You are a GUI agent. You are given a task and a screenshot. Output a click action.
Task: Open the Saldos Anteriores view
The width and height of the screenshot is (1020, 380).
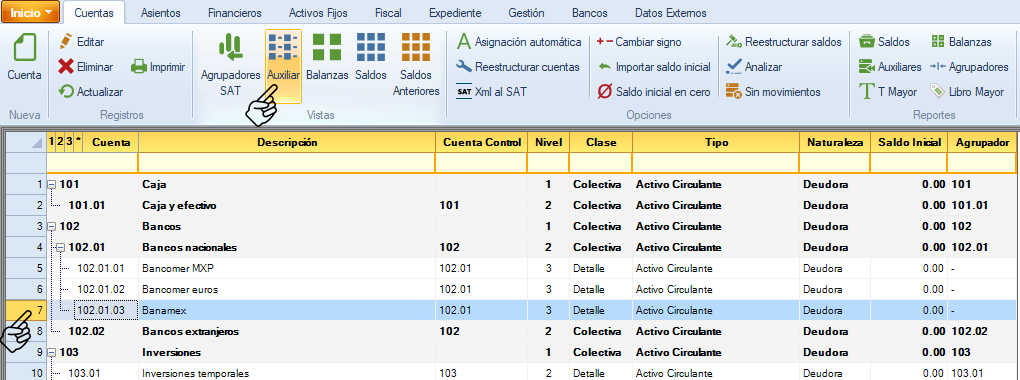pos(416,66)
